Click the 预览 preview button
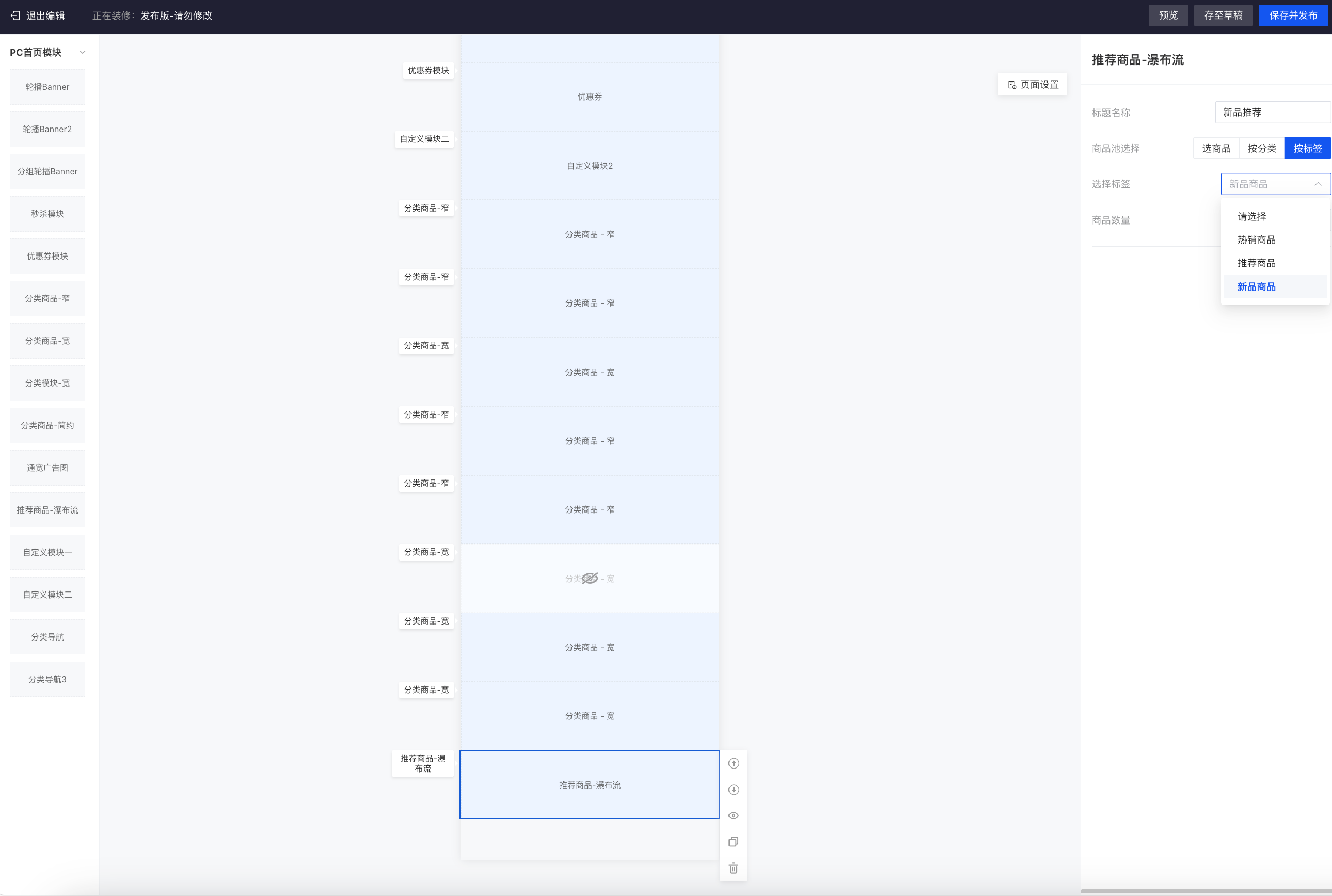The image size is (1332, 896). pyautogui.click(x=1168, y=15)
